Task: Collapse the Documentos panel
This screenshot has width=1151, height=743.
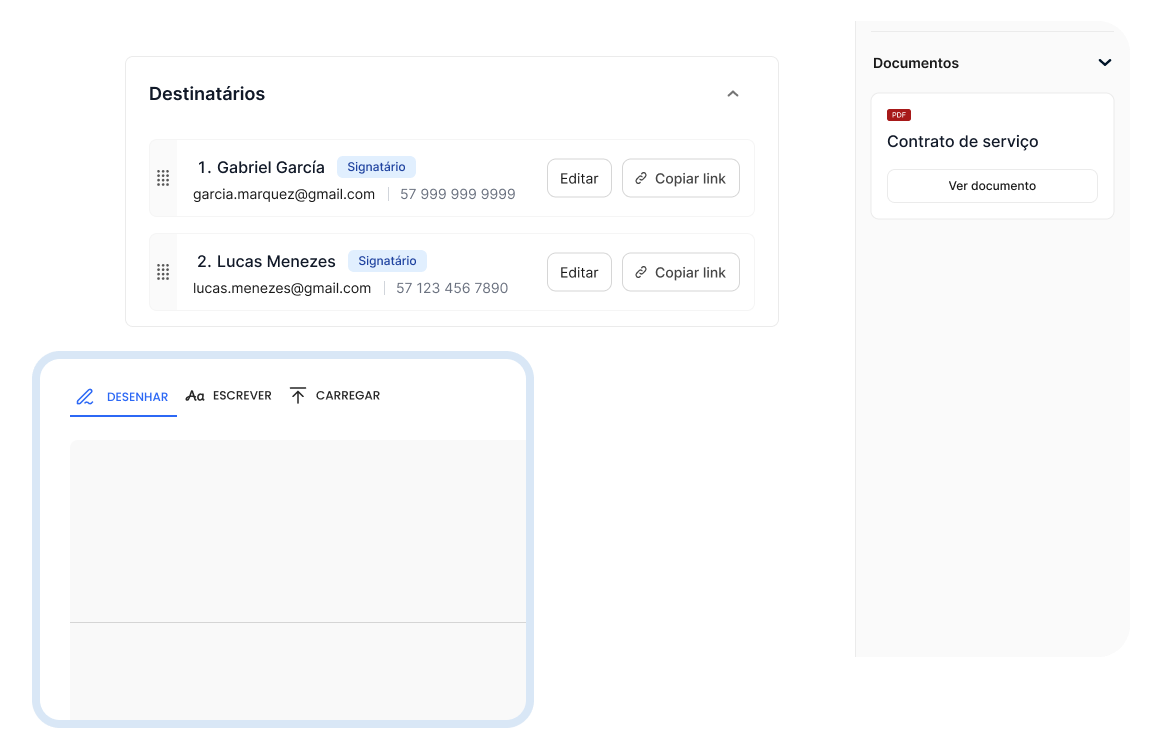Action: (1104, 63)
